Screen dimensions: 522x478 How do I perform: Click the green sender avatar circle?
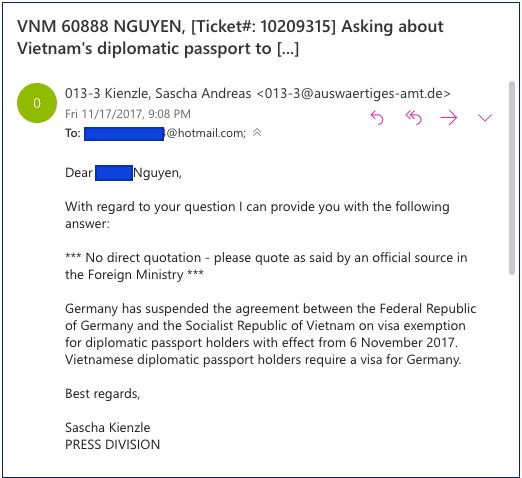click(x=37, y=103)
